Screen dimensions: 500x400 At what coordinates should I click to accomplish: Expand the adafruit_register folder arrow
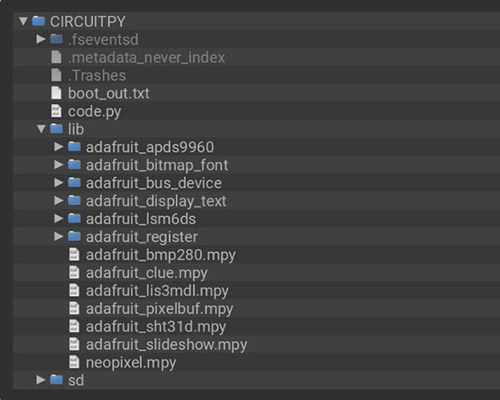point(59,236)
